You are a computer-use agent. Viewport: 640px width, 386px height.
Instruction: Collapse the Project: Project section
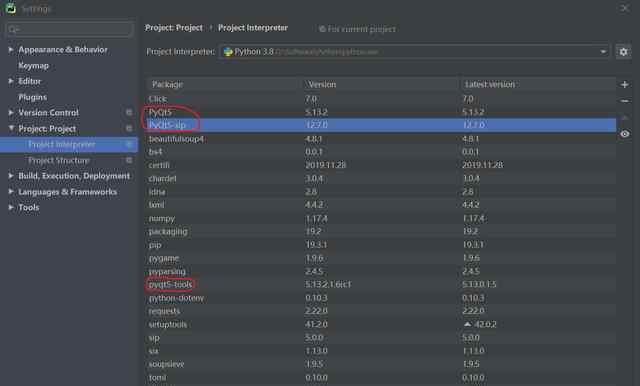[x=11, y=128]
